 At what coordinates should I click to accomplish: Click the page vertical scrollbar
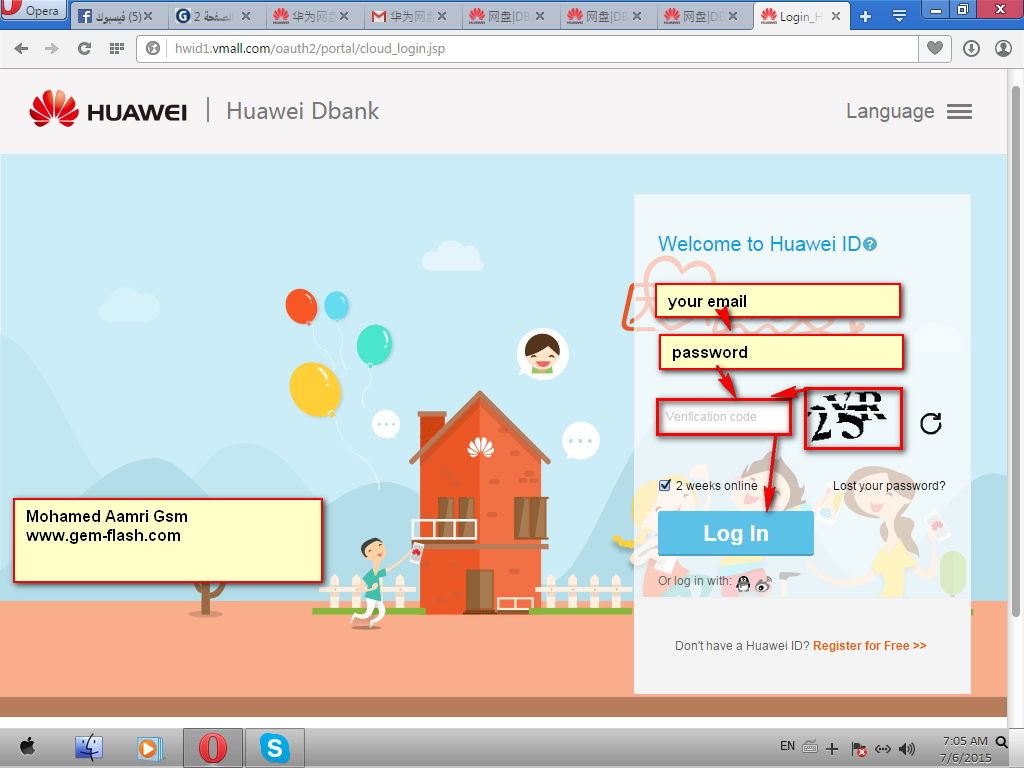[x=1016, y=351]
